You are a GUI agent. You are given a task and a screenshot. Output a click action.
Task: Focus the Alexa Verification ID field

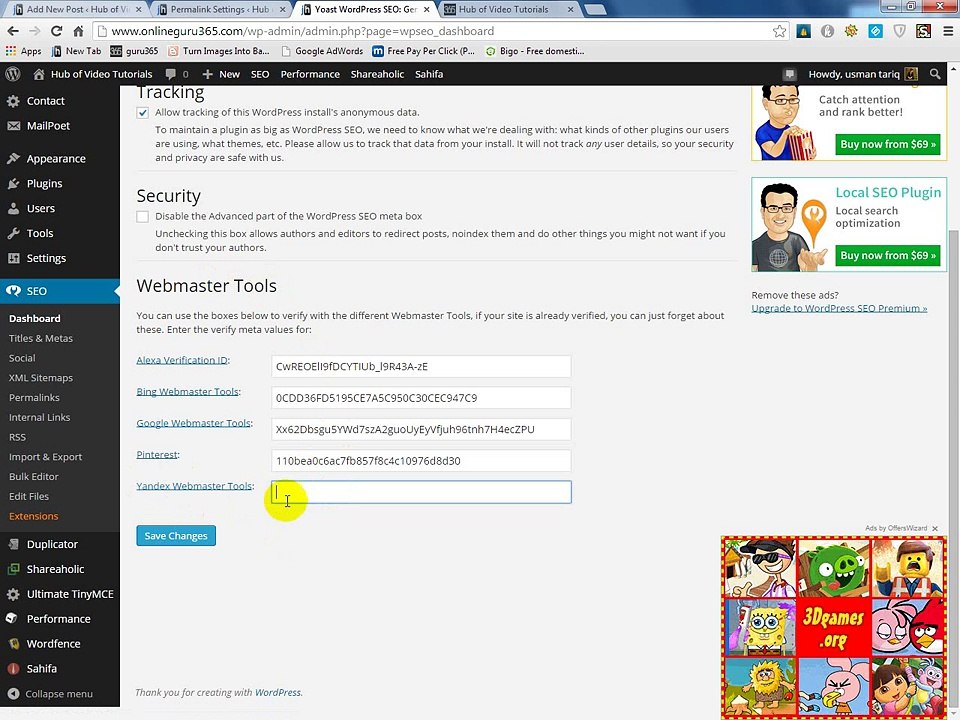coord(421,366)
